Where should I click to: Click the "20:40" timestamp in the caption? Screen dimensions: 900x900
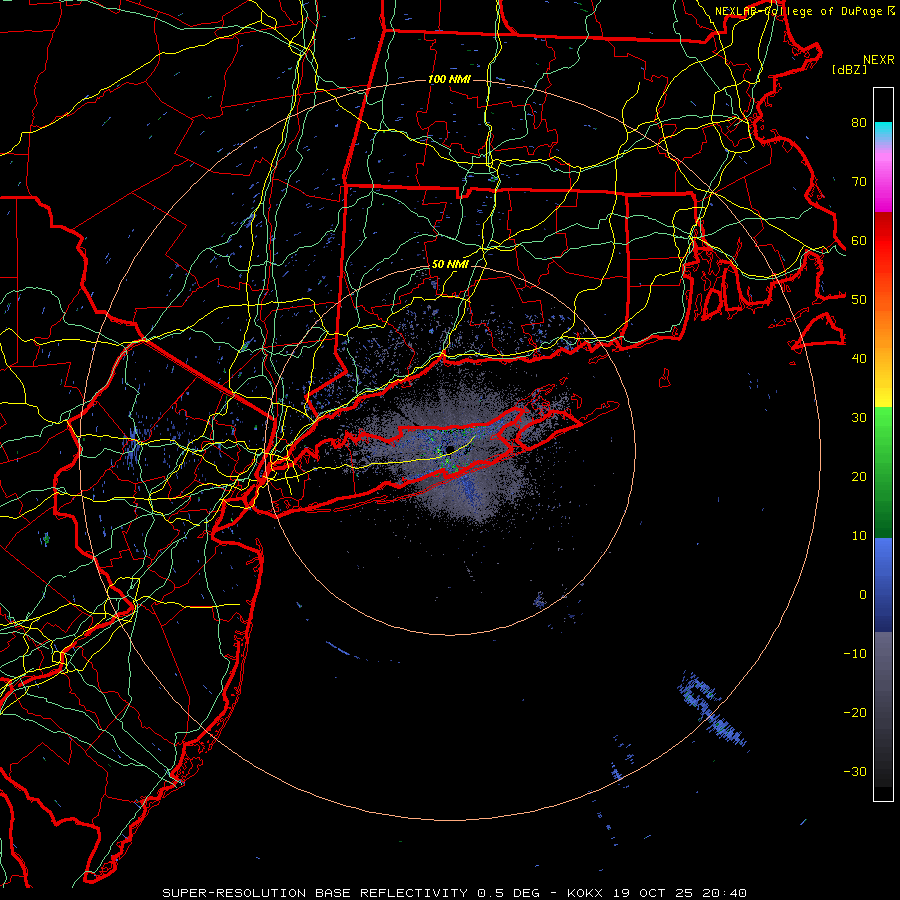[724, 893]
